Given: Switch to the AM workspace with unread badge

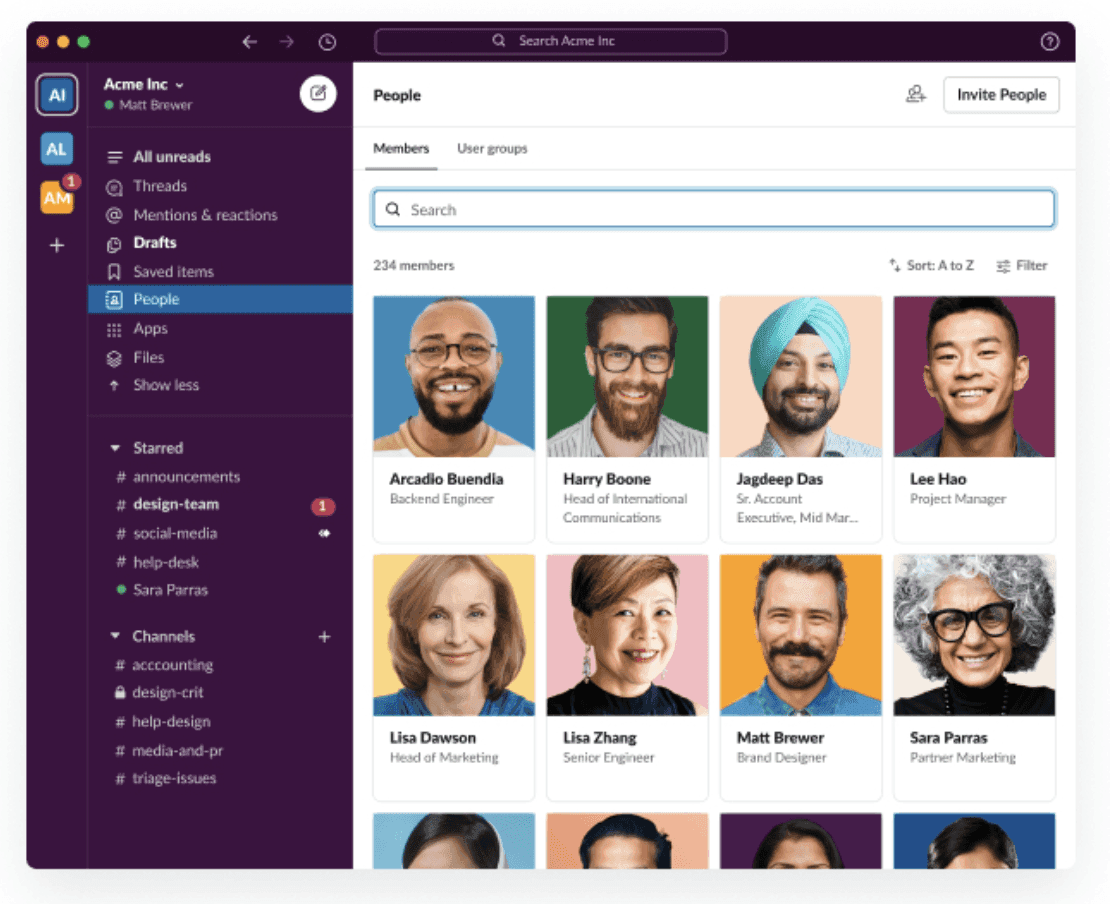Looking at the screenshot, I should [x=56, y=197].
